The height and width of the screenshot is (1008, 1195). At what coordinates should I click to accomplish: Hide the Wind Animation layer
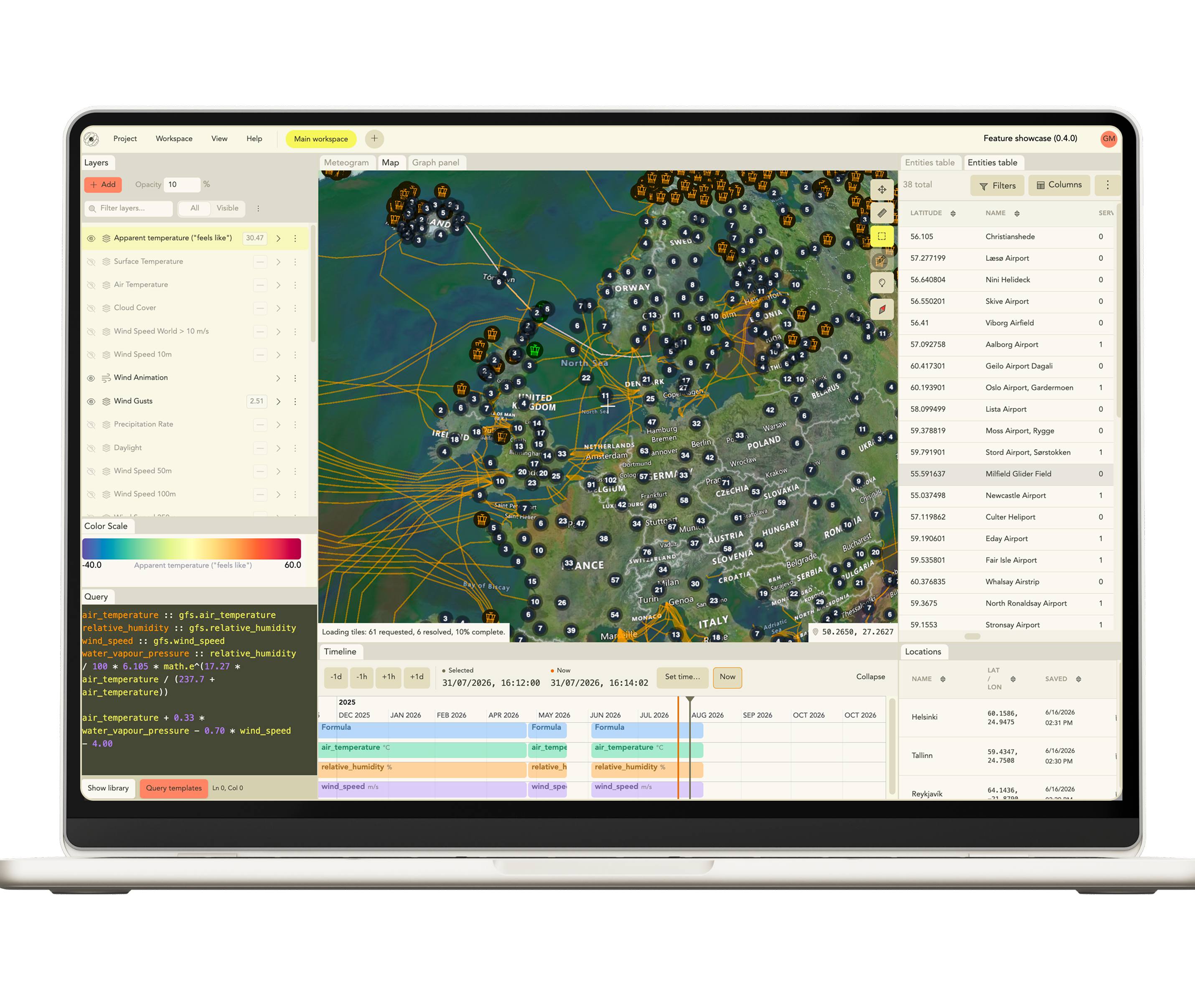coord(91,378)
